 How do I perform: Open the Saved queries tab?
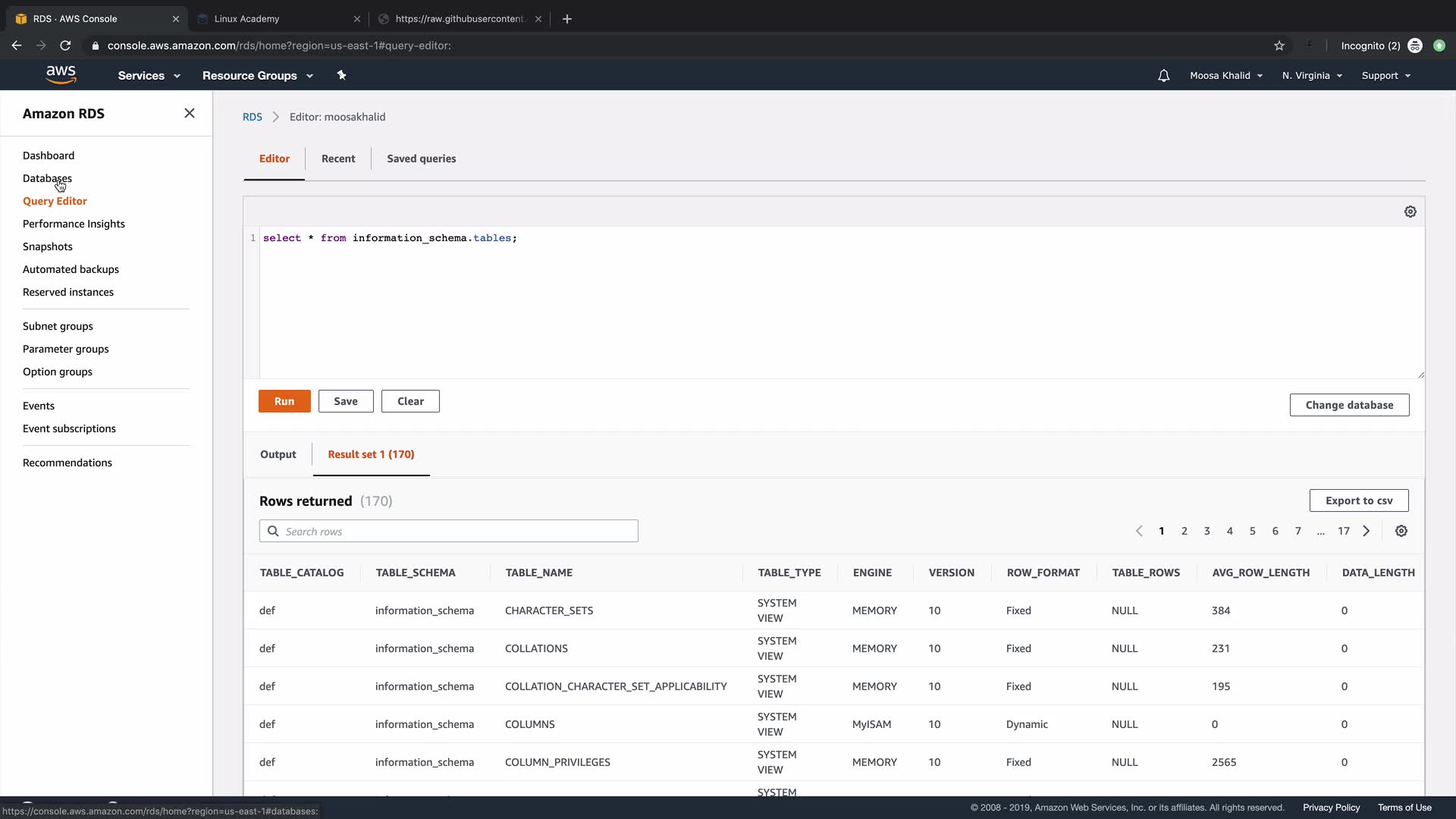421,158
